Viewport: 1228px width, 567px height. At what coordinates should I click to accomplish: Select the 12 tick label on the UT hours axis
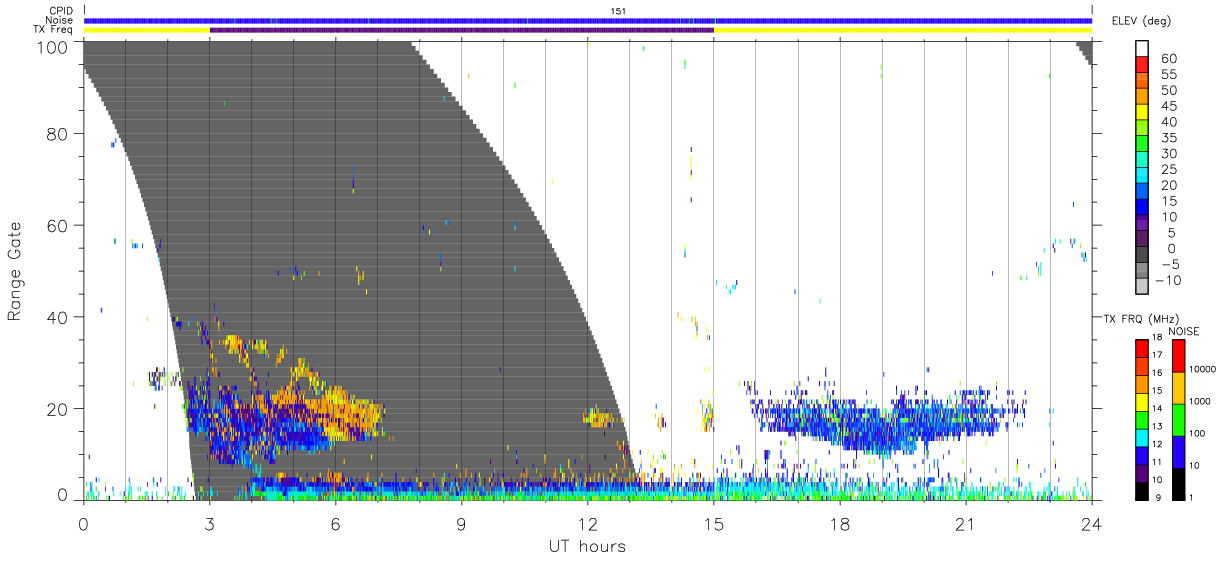588,523
